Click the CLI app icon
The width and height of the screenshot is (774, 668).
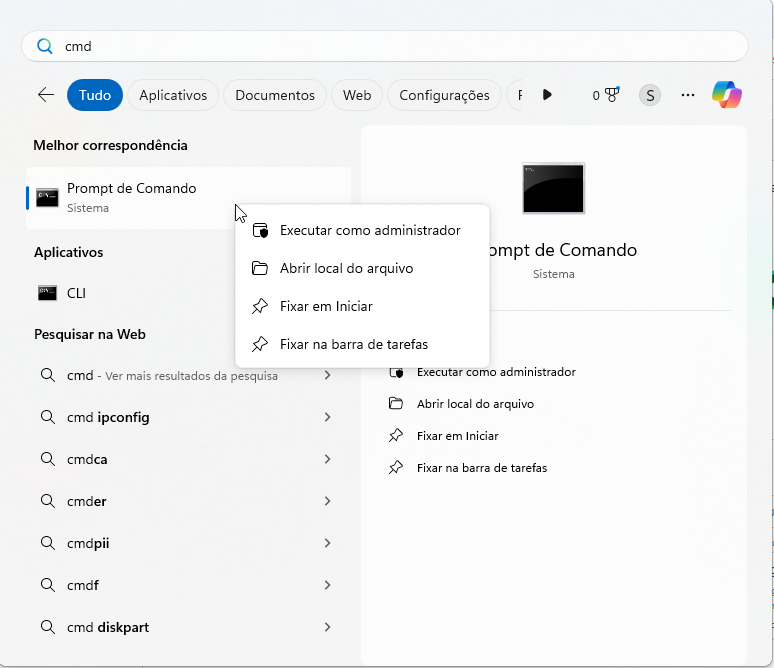click(47, 293)
